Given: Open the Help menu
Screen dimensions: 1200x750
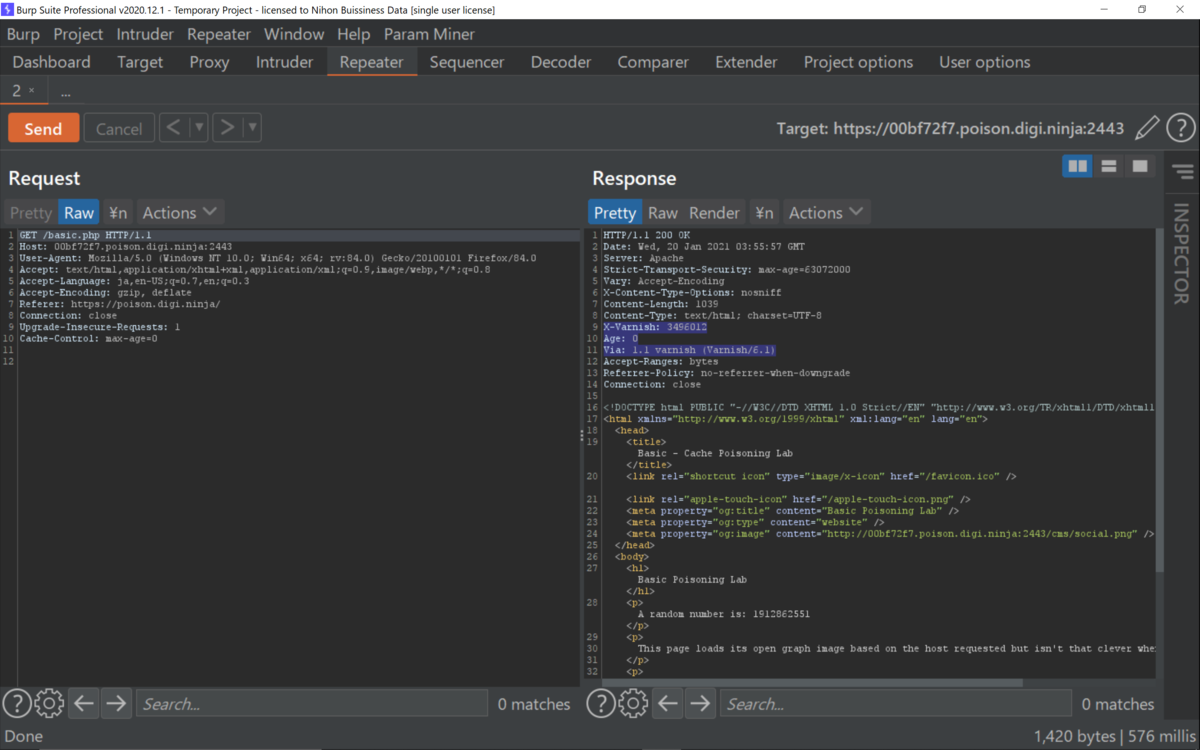Looking at the screenshot, I should [x=354, y=34].
